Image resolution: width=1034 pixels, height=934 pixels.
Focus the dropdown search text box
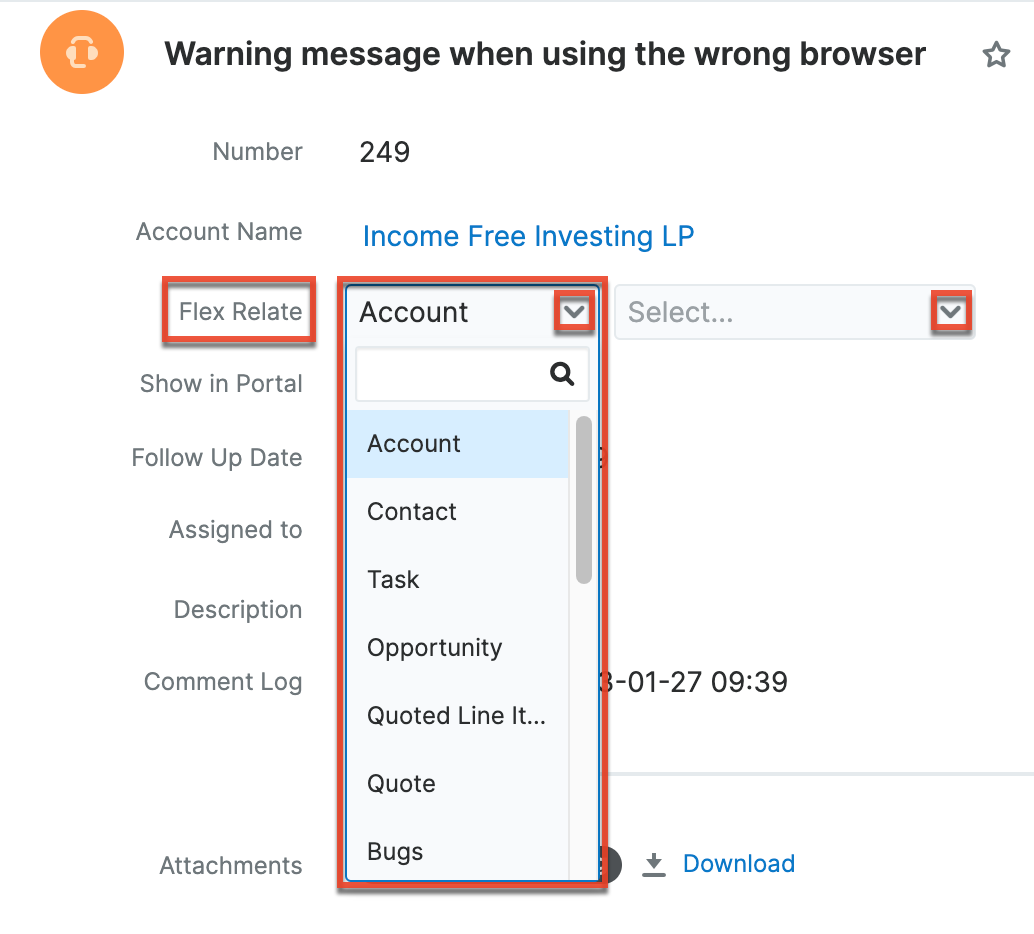tap(451, 375)
